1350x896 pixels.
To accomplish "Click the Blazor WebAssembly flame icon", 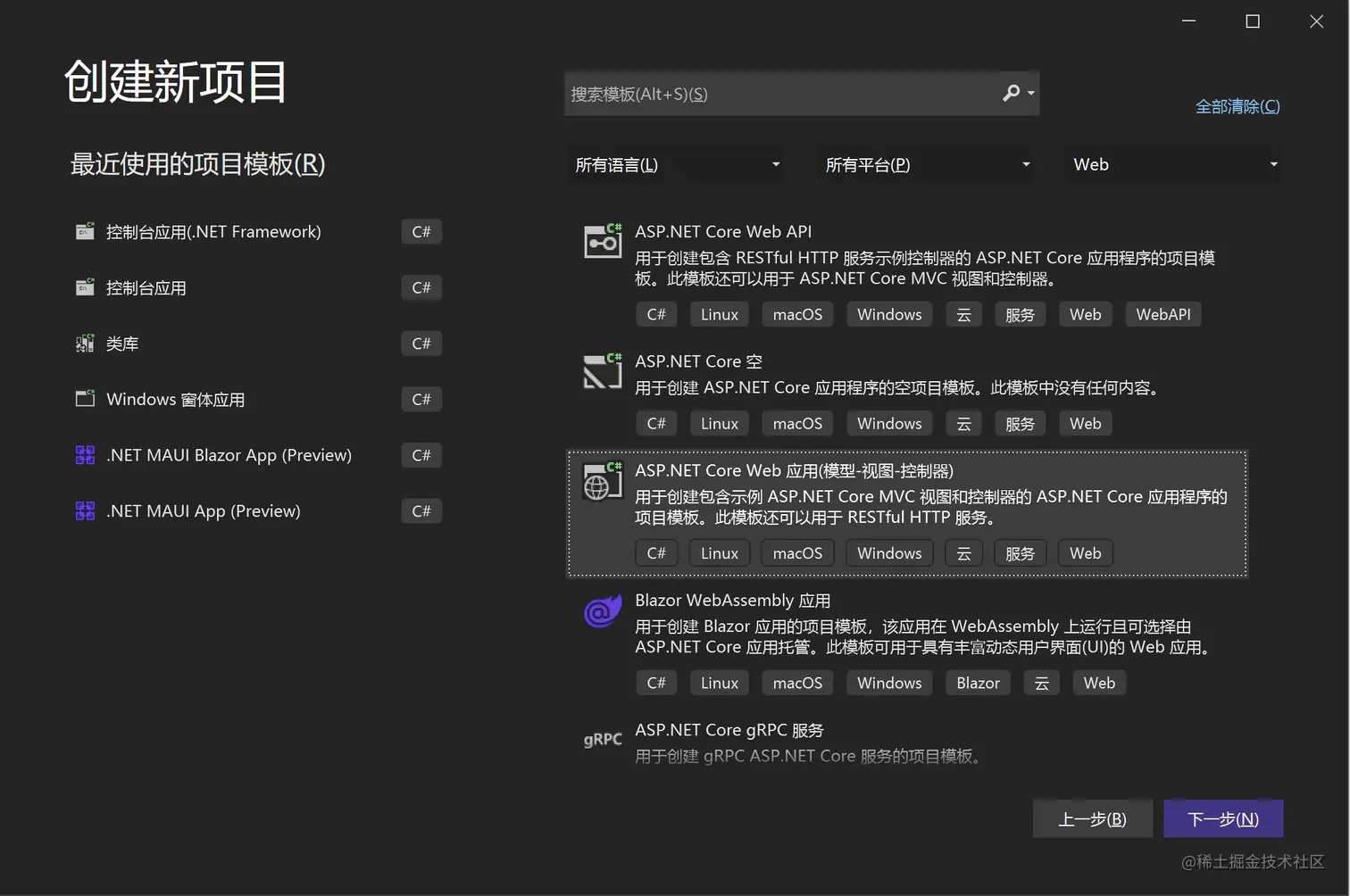I will 603,611.
